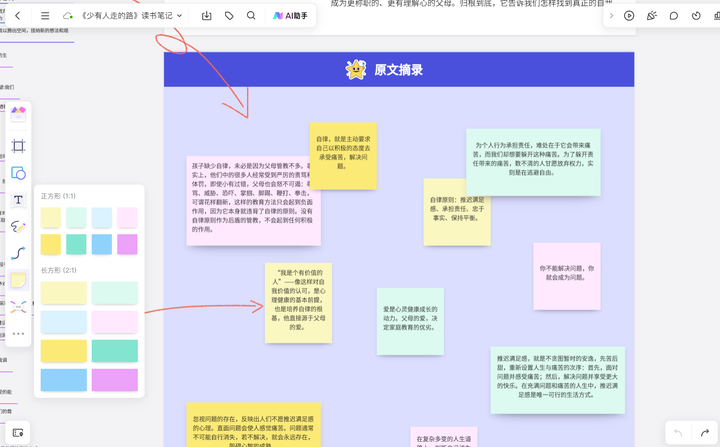Pick the bright yellow rectangle sticky note
Screen dimensions: 720x447
(x=64, y=351)
